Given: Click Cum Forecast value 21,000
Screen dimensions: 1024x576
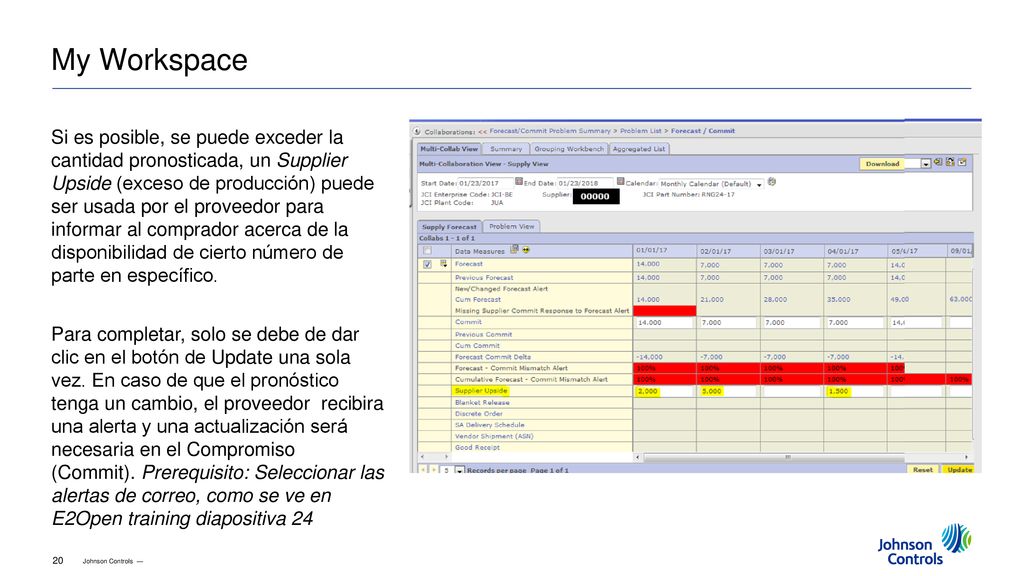Looking at the screenshot, I should [712, 300].
